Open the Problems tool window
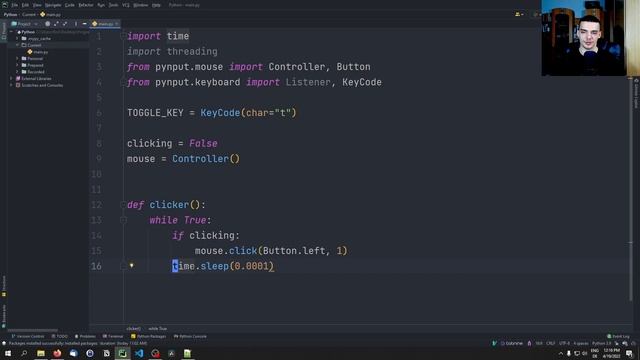The height and width of the screenshot is (360, 640). [85, 336]
